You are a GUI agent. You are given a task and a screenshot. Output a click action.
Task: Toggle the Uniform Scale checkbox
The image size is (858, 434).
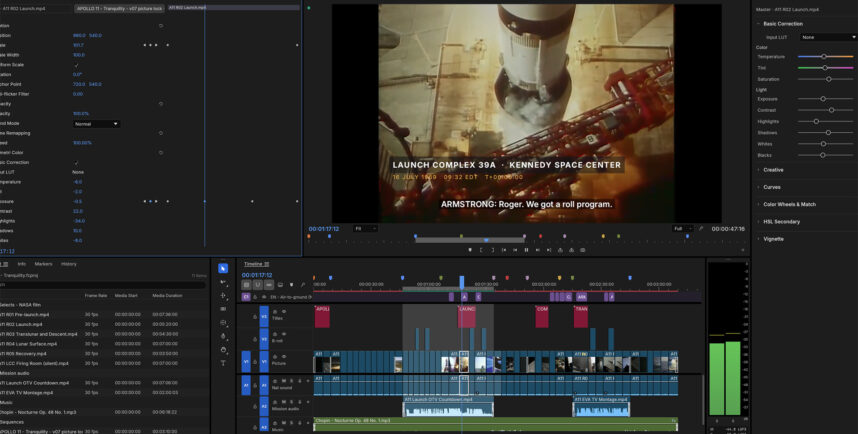(x=76, y=65)
